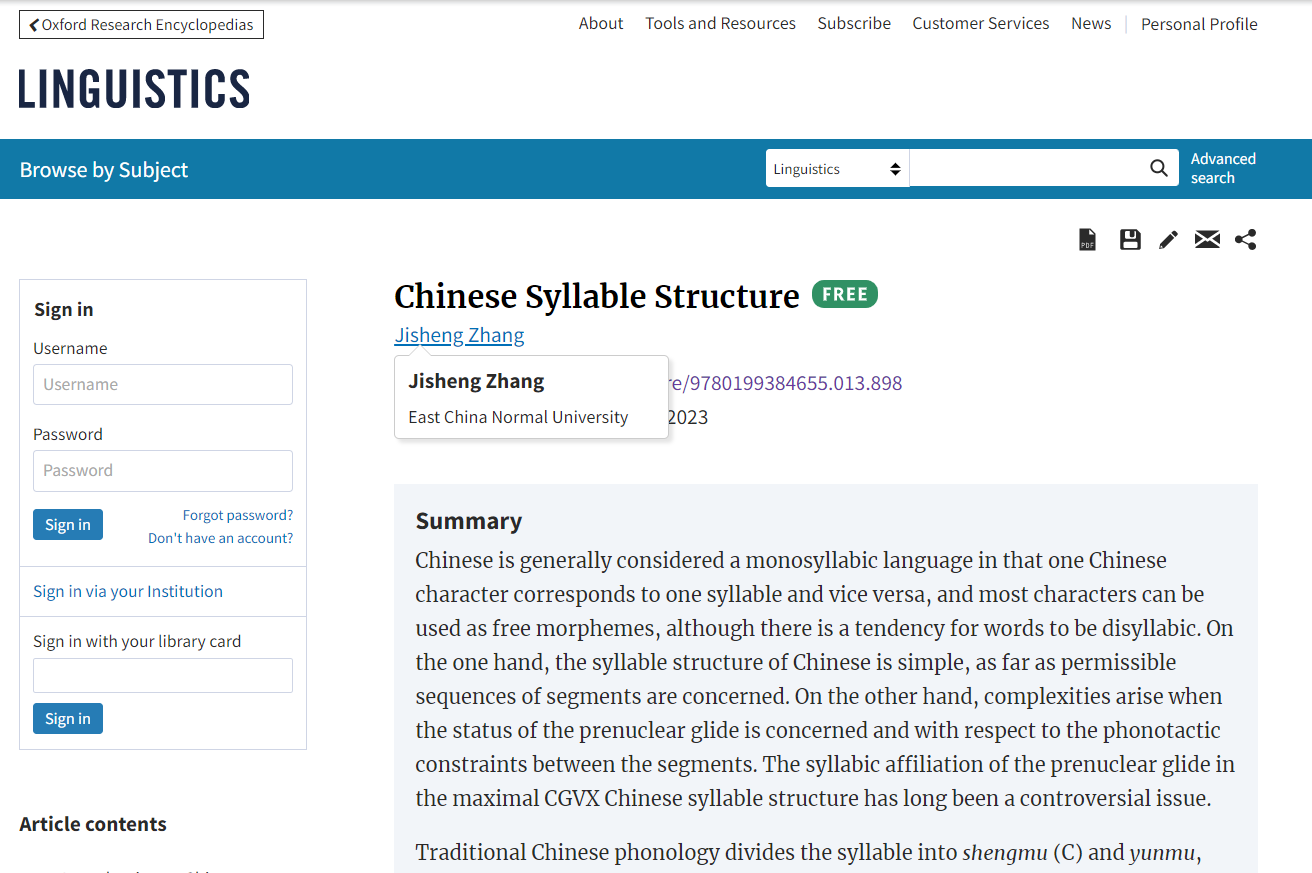Go back to Oxford Research Encyclopedias
This screenshot has height=873, width=1312.
(141, 25)
